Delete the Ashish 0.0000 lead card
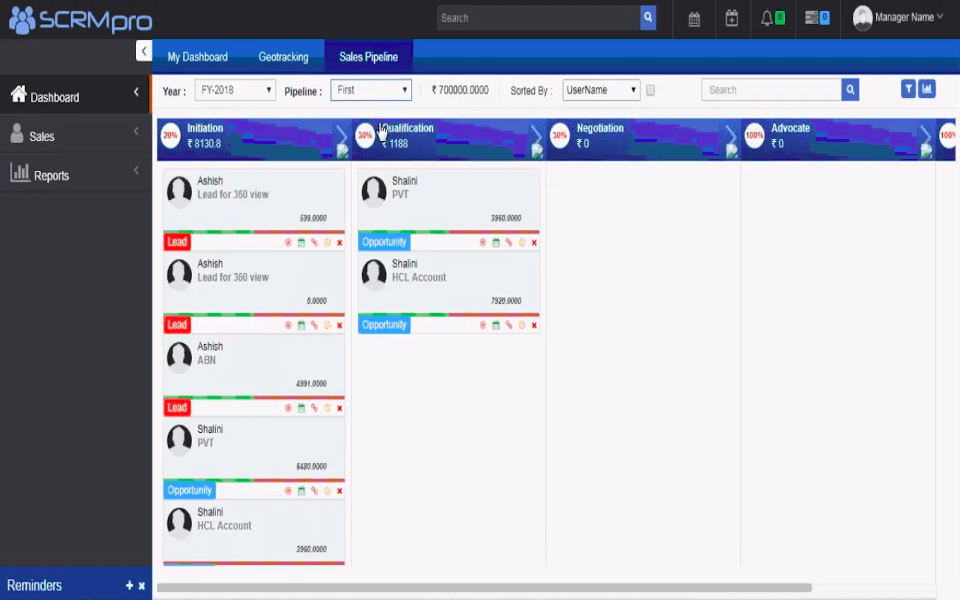Image resolution: width=960 pixels, height=600 pixels. coord(340,326)
